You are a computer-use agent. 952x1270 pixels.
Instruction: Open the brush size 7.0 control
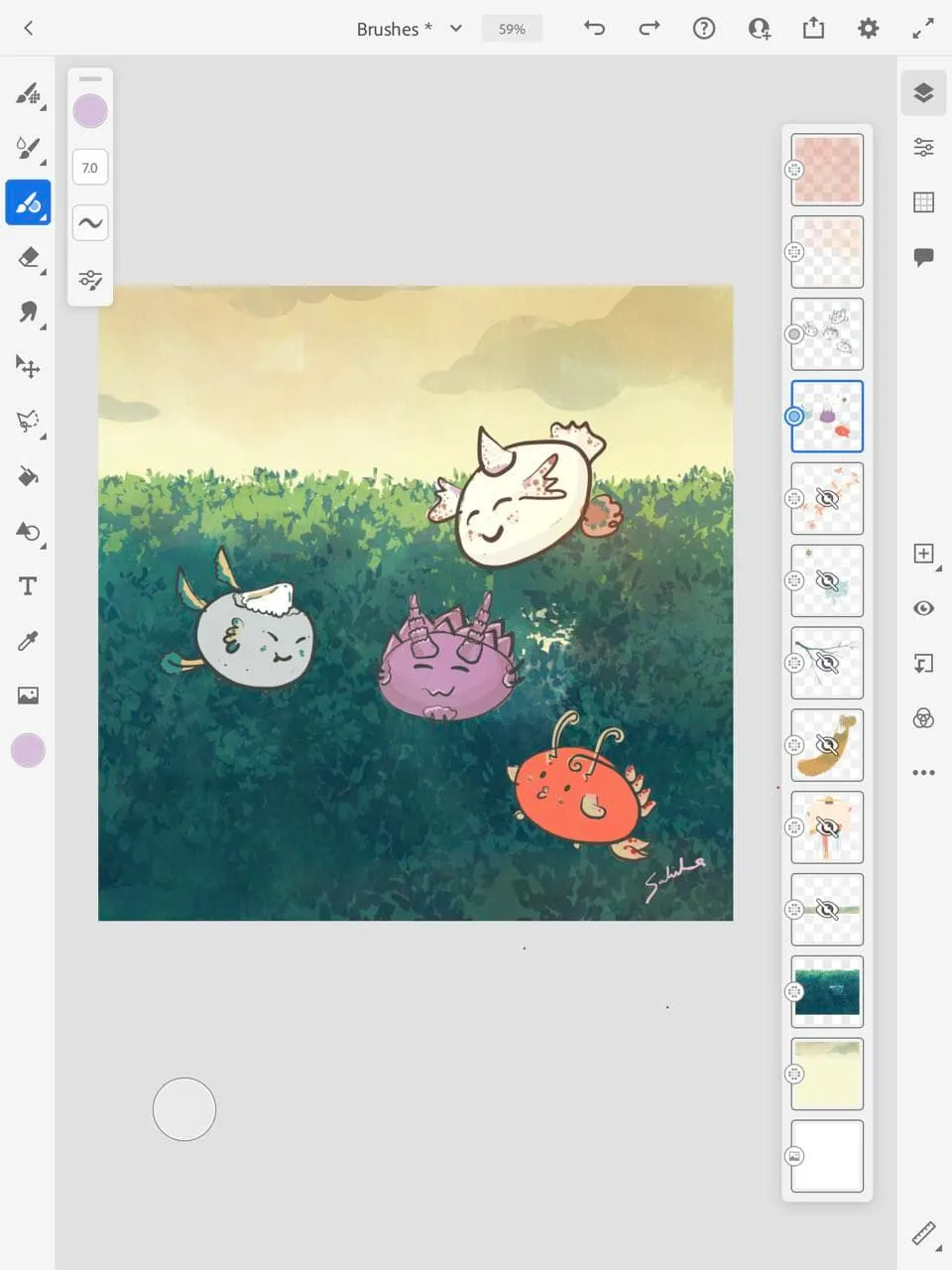pyautogui.click(x=90, y=168)
